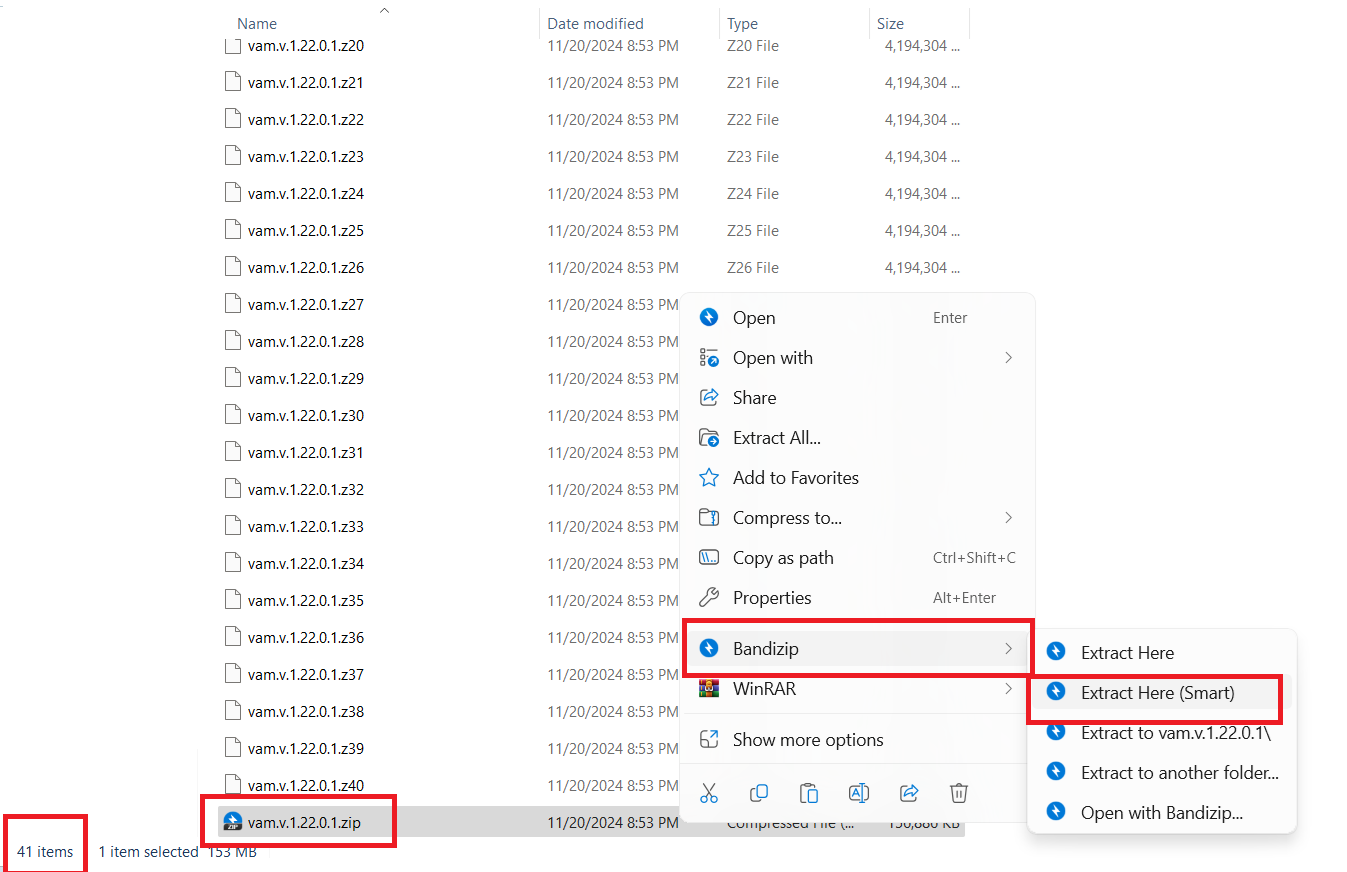Viewport: 1347px width, 872px height.
Task: Sort by the Date modified column header
Action: pyautogui.click(x=595, y=24)
